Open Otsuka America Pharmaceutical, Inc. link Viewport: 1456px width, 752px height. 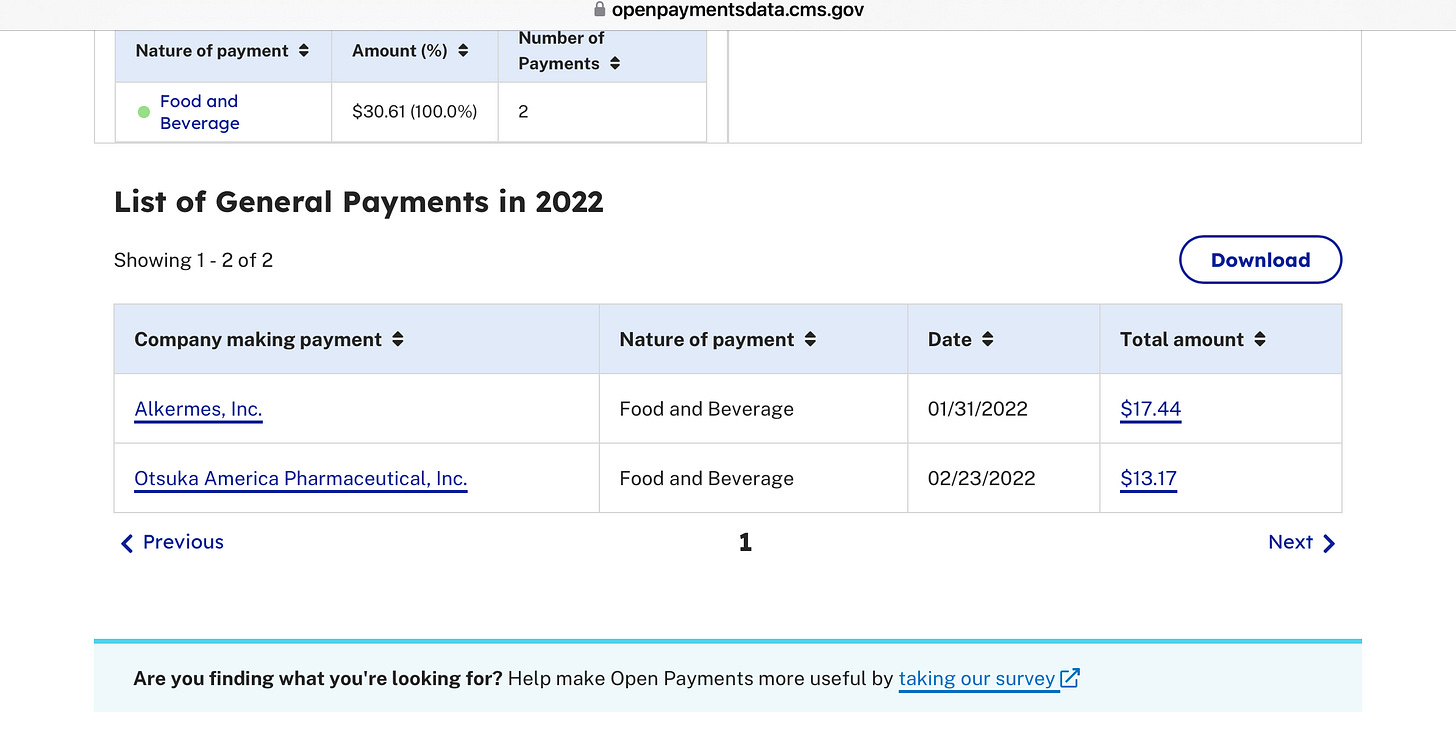(301, 478)
